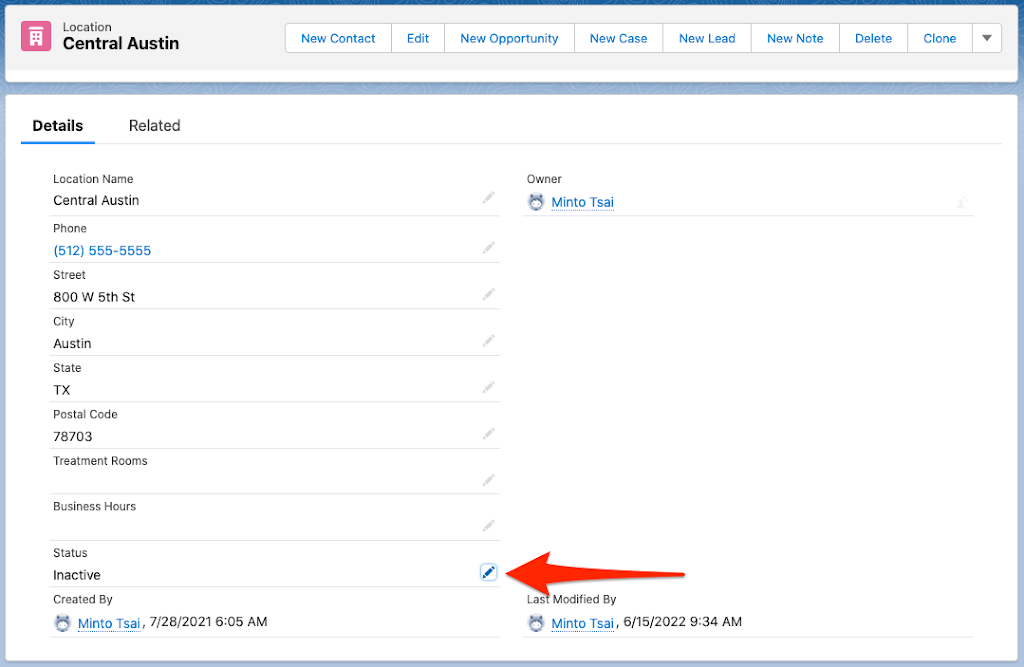The height and width of the screenshot is (667, 1024).
Task: Click the pencil icon next to Status
Action: coord(488,572)
